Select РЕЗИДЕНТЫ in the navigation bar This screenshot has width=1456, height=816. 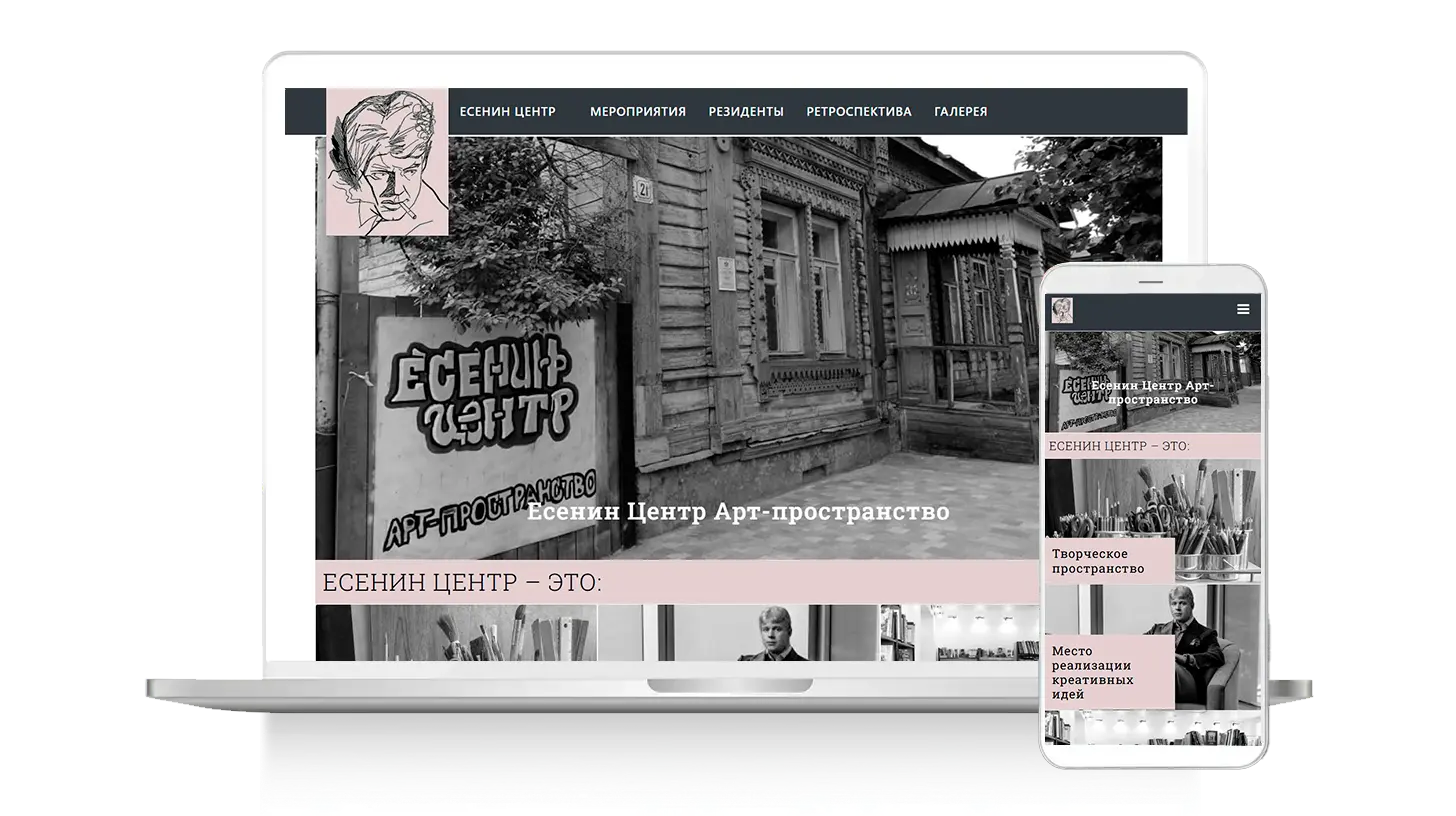[745, 112]
